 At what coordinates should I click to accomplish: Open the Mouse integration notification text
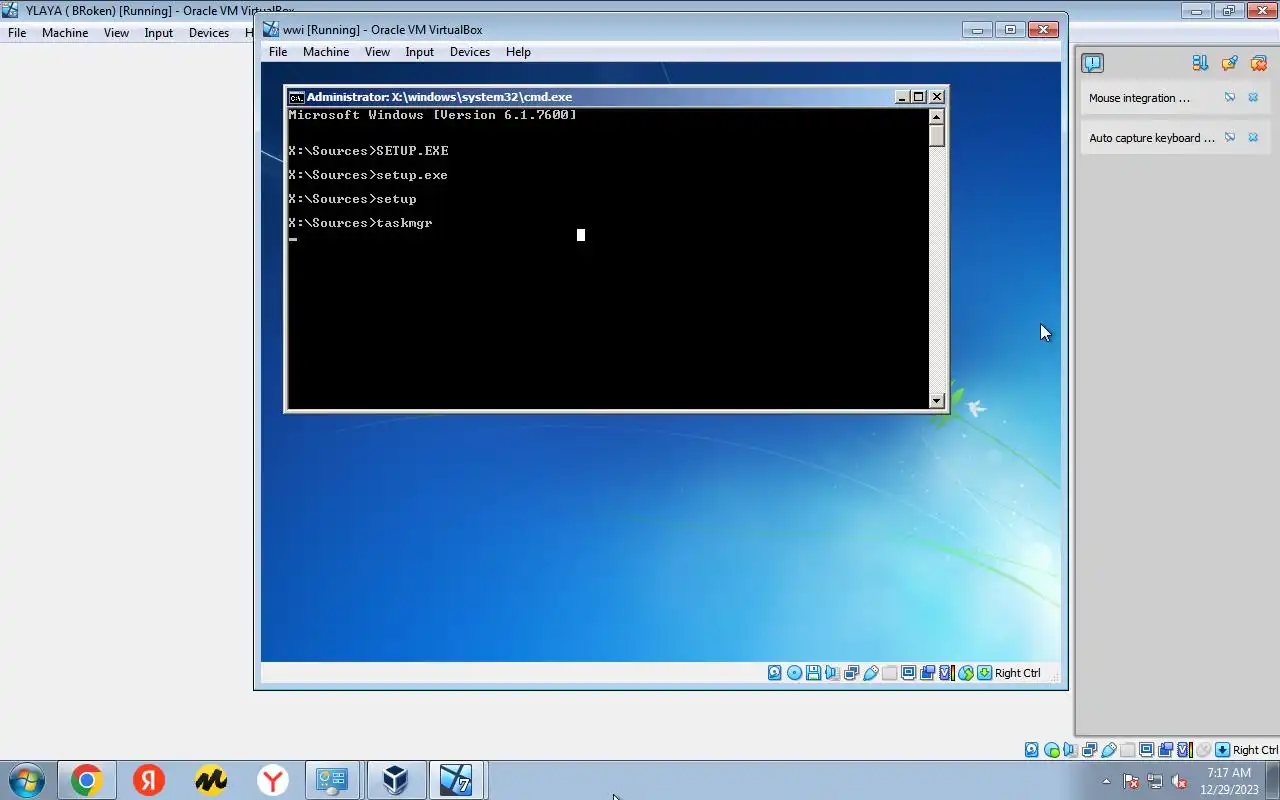[x=1139, y=98]
